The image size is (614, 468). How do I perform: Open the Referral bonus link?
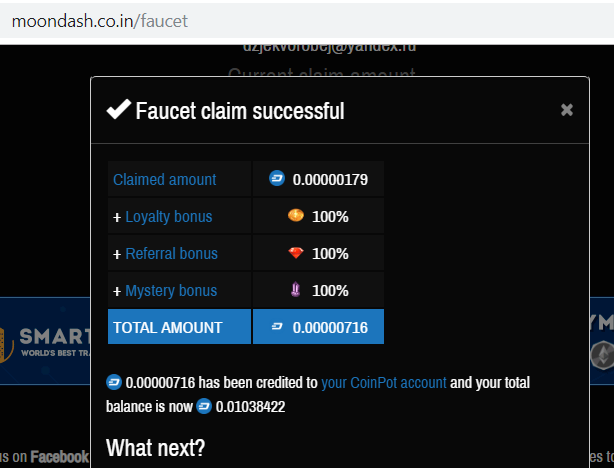[171, 254]
